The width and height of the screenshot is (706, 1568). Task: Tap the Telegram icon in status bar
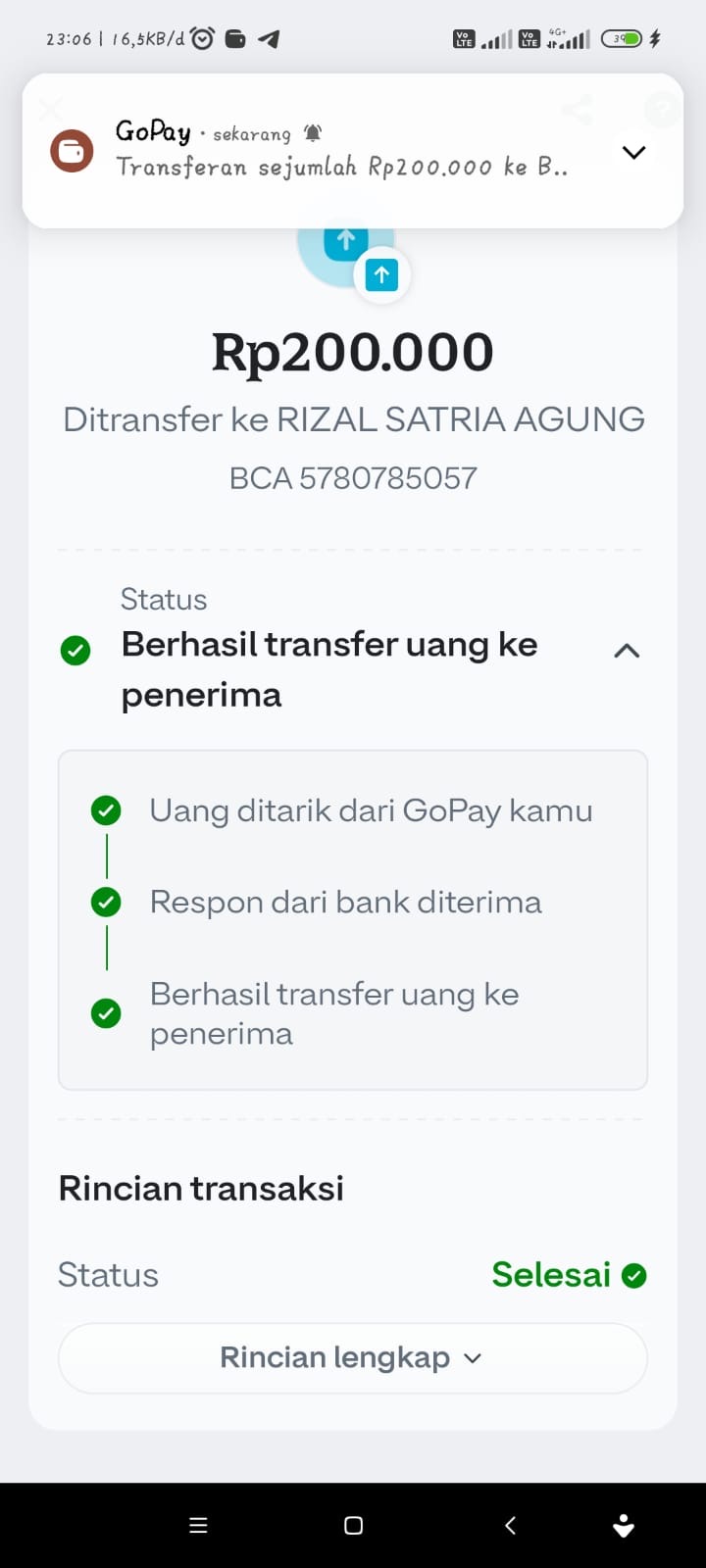[269, 39]
